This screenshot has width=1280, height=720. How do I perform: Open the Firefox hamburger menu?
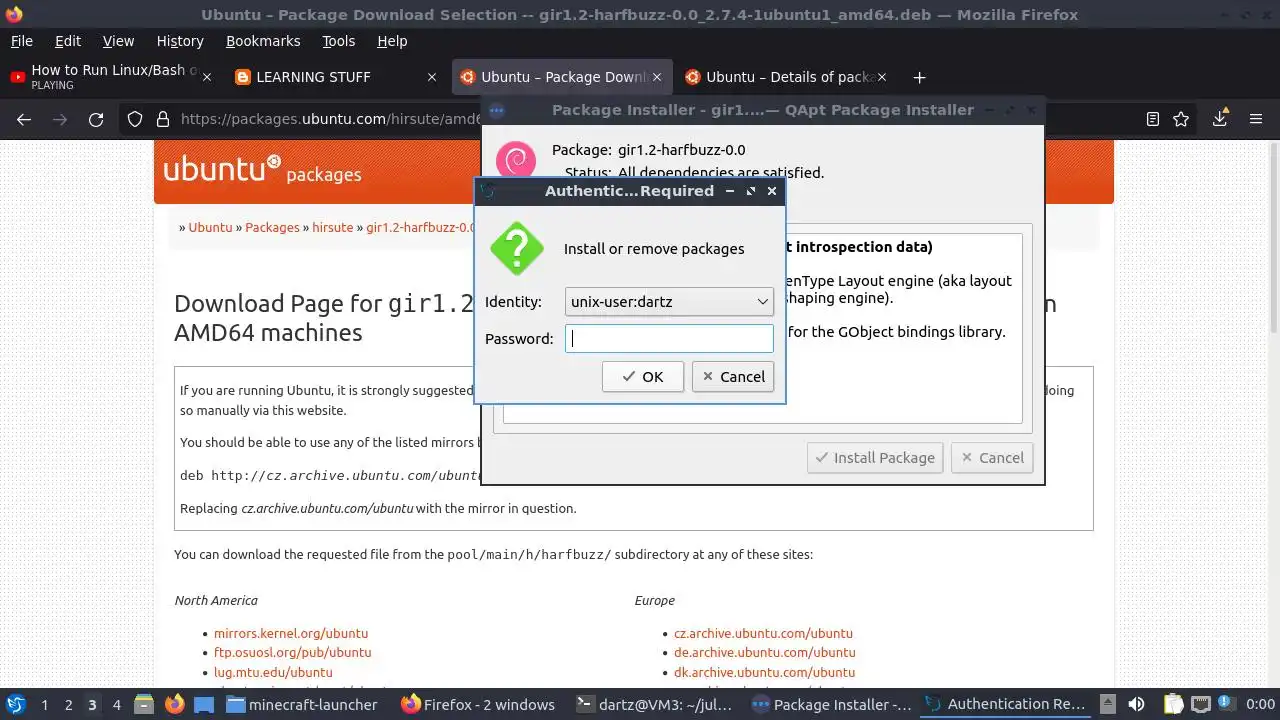[1256, 119]
